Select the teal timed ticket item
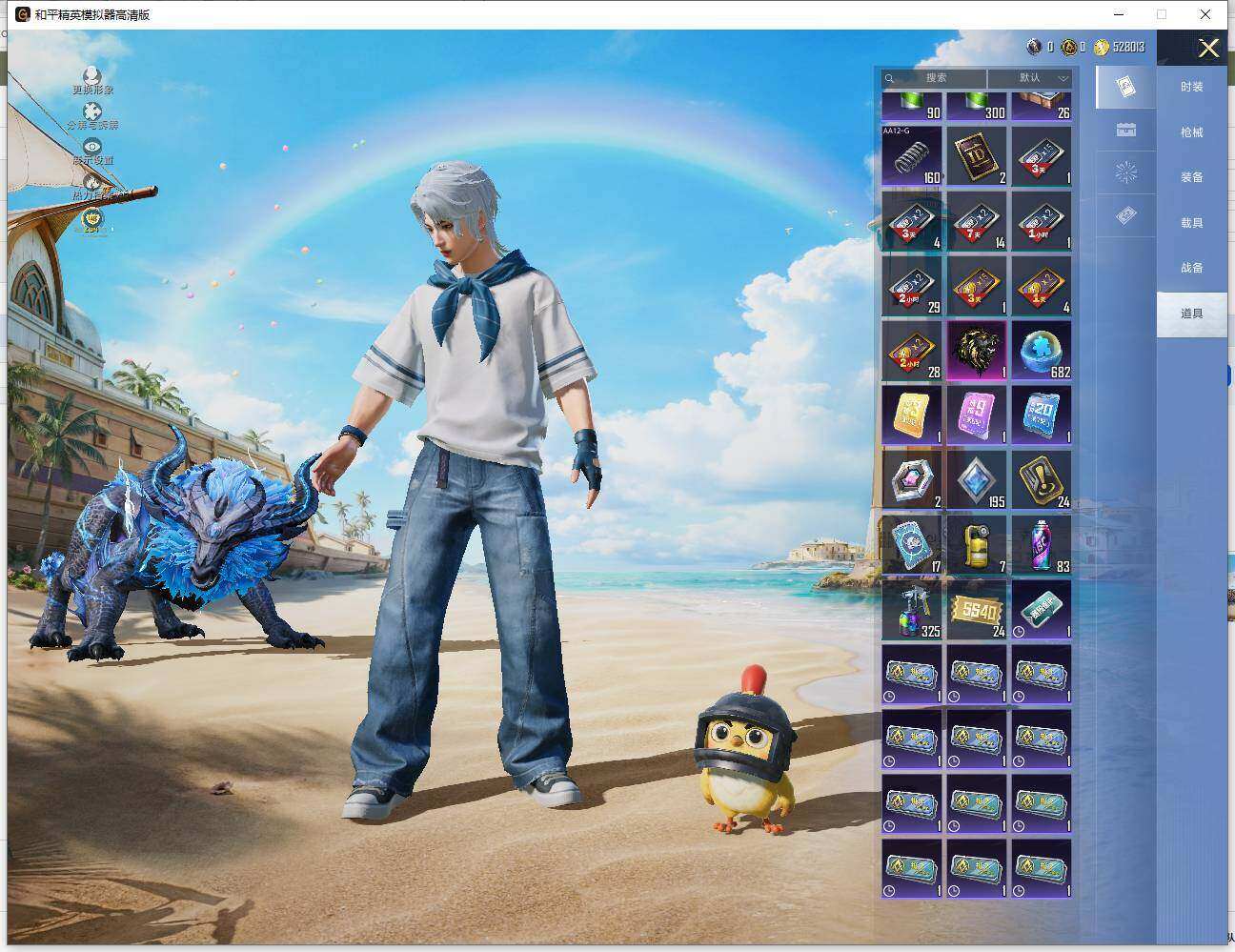 [x=1042, y=610]
